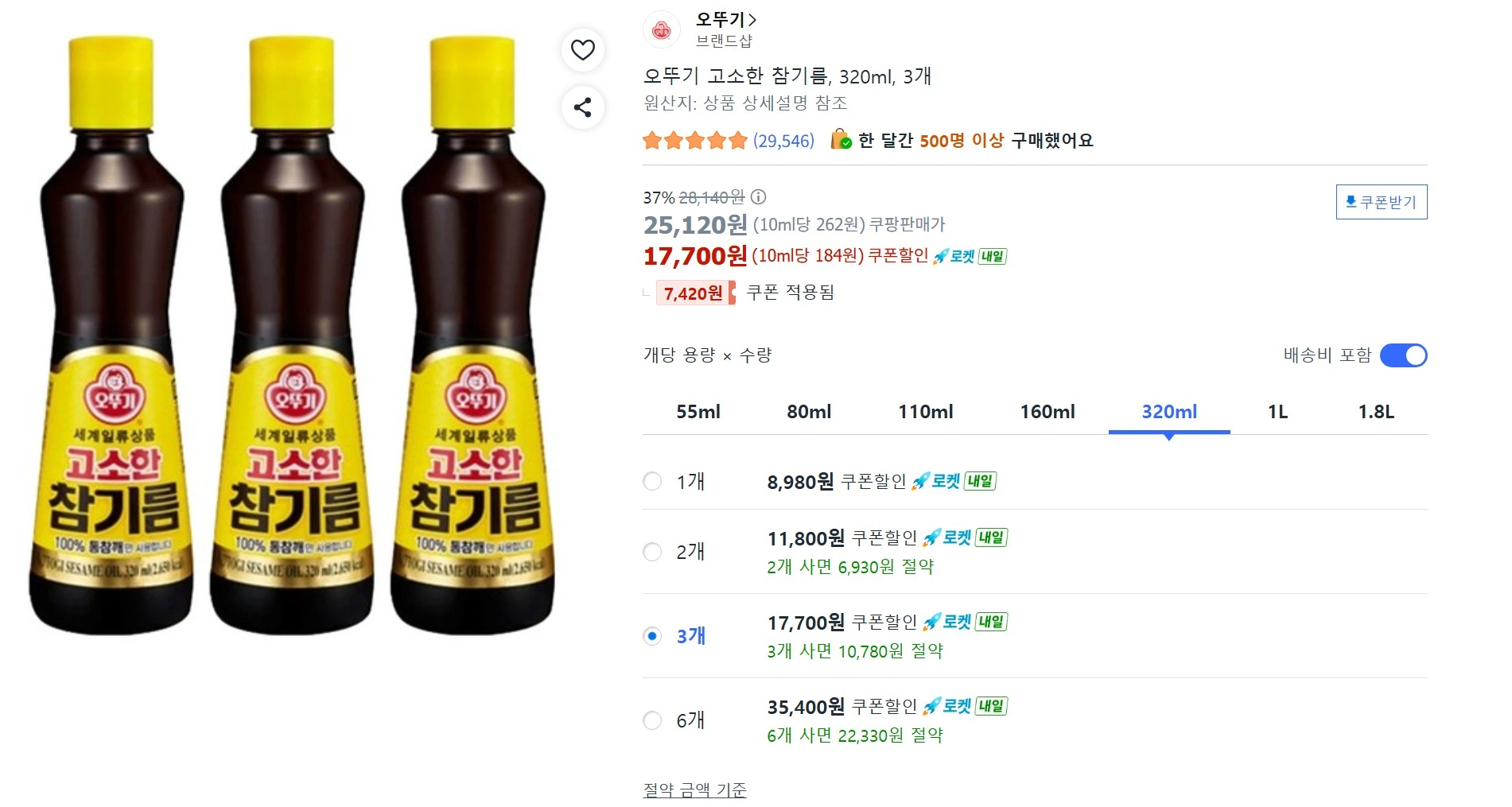Image resolution: width=1512 pixels, height=807 pixels.
Task: Click the price info circle icon
Action: point(759,196)
